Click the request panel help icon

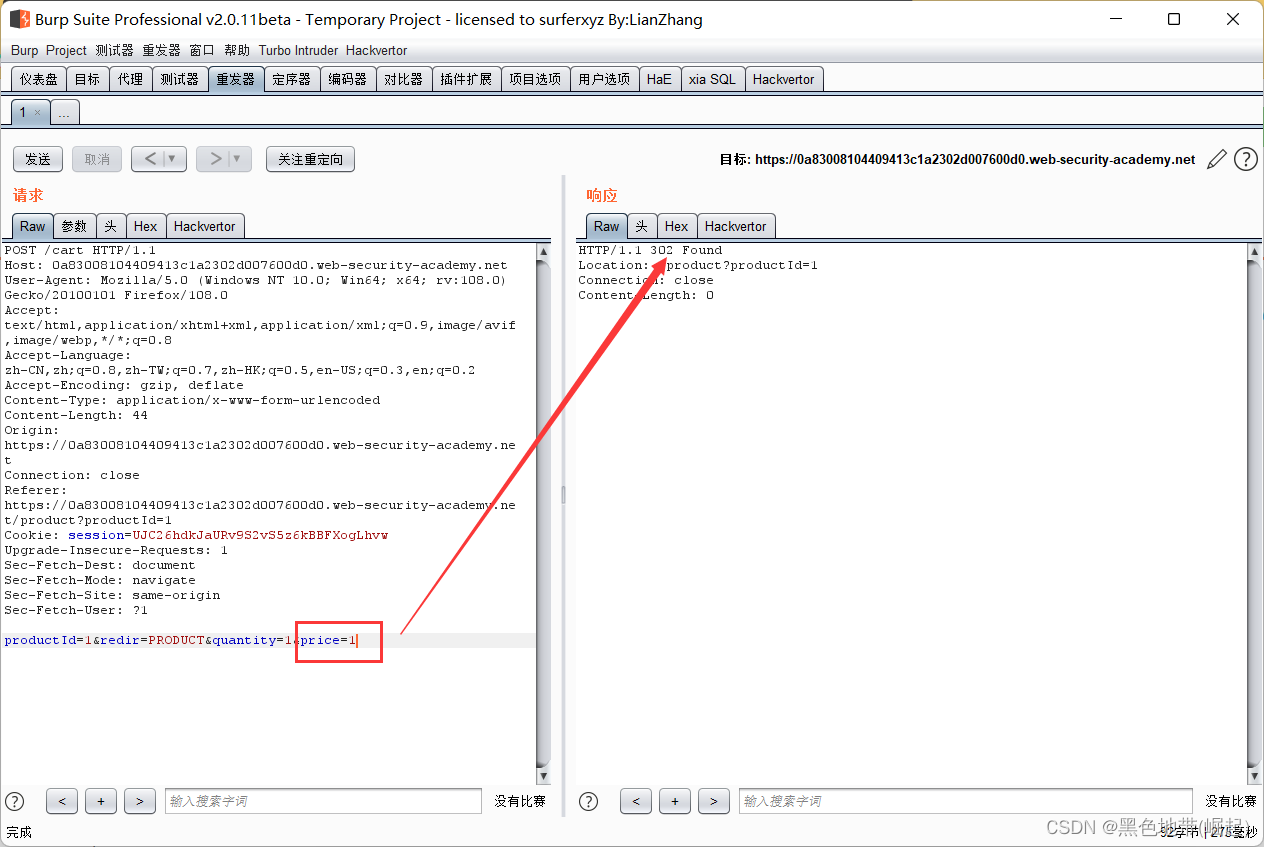pos(15,801)
